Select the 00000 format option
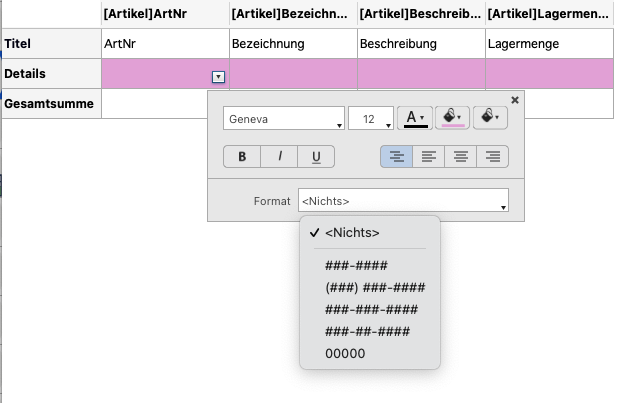This screenshot has width=624, height=403. [345, 354]
